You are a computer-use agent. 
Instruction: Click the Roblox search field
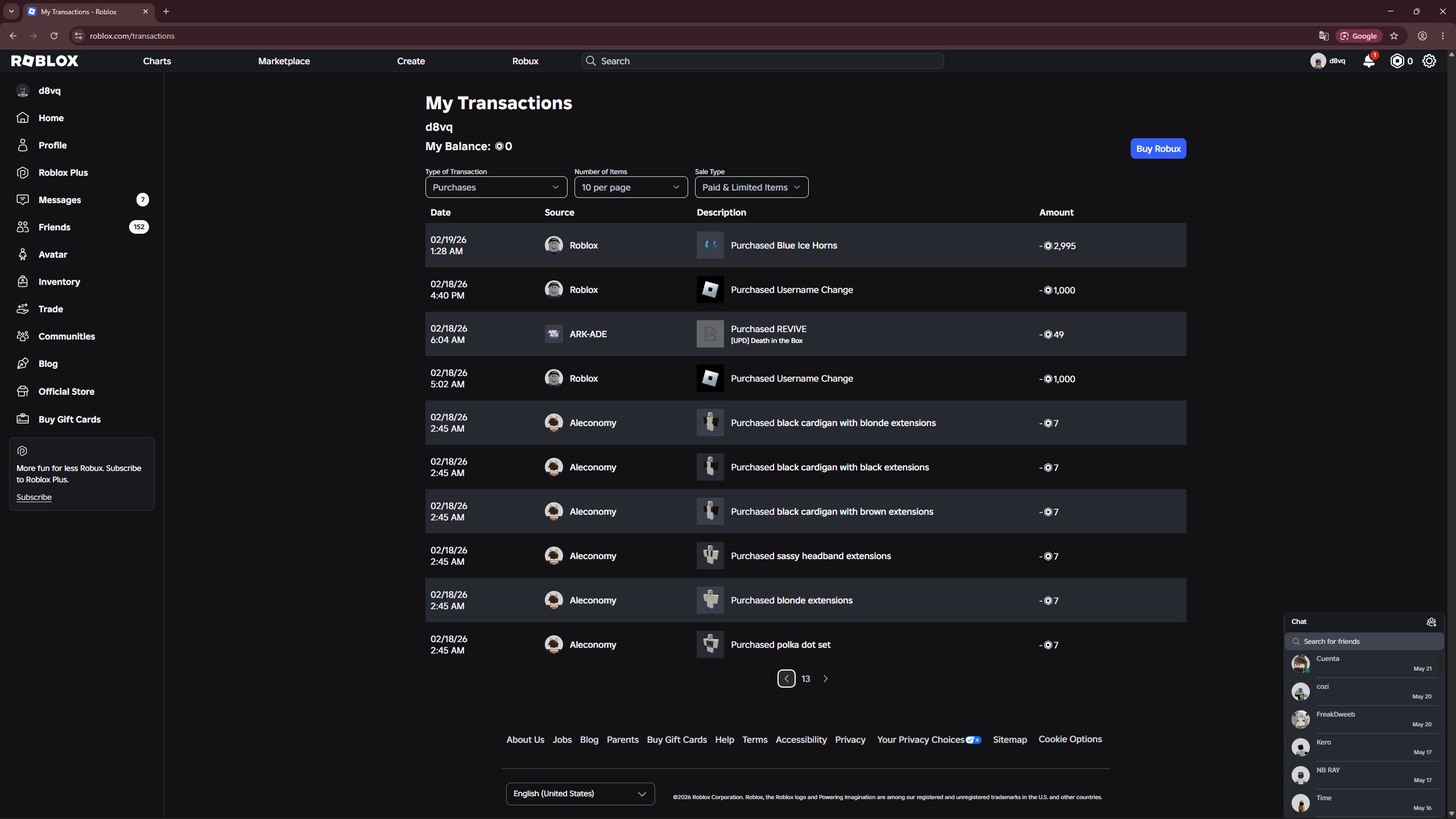click(763, 61)
